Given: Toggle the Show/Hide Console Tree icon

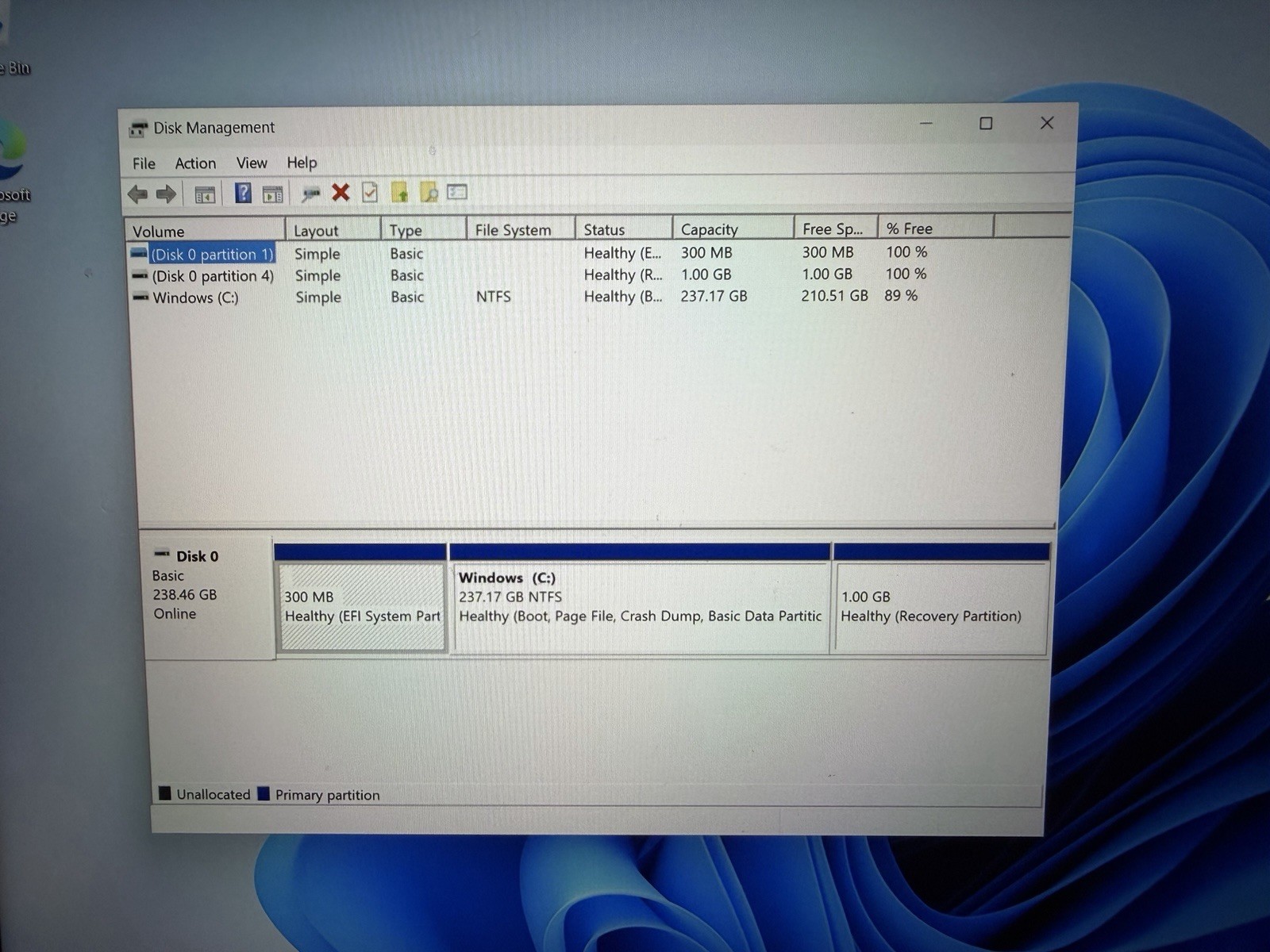Looking at the screenshot, I should [x=205, y=194].
